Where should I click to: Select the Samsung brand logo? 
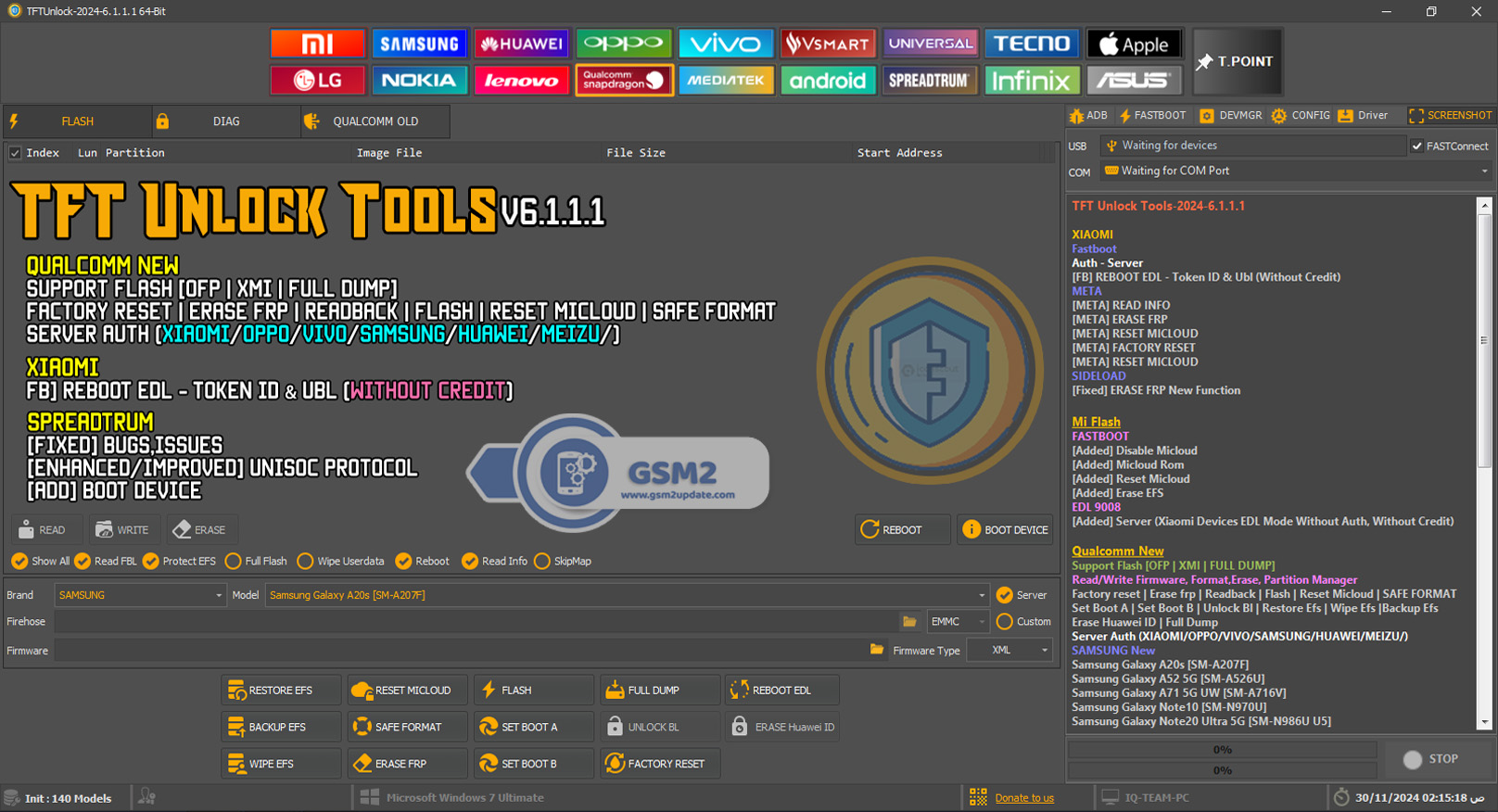pos(419,44)
